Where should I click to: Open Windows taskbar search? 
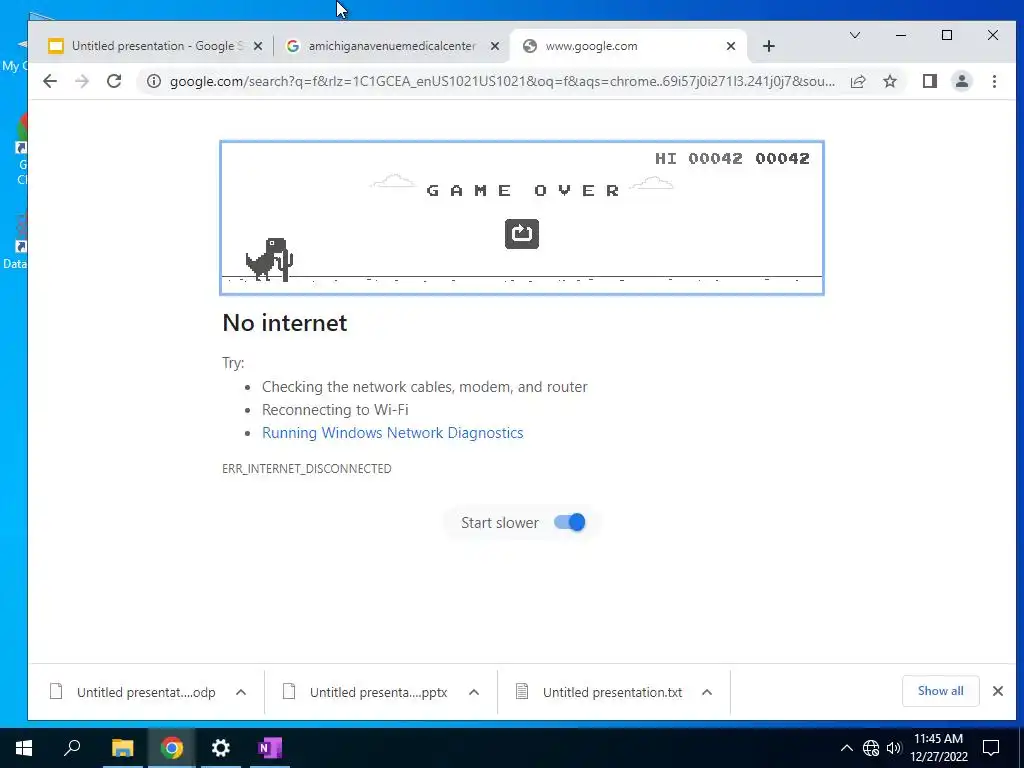(72, 748)
